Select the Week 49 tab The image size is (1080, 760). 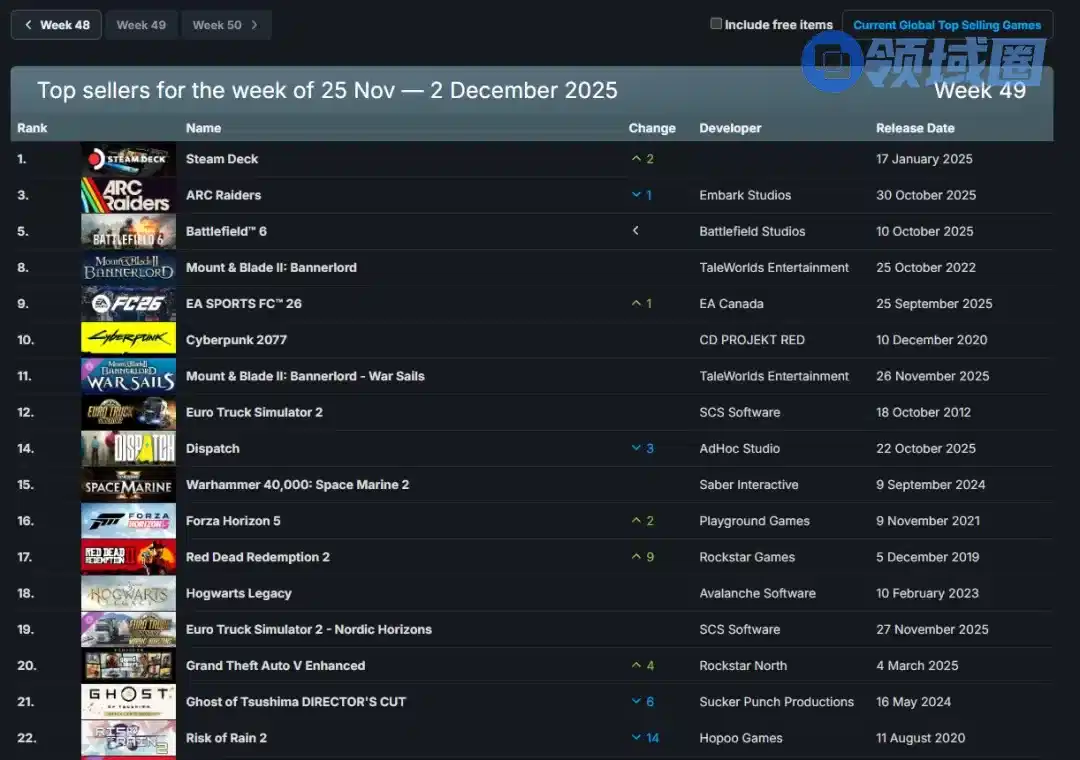tap(141, 25)
